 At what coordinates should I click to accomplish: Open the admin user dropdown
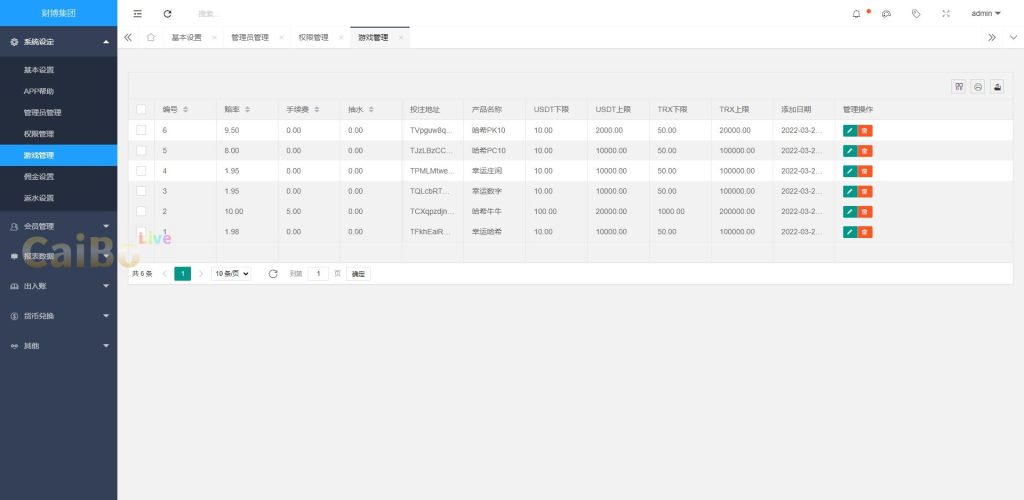pyautogui.click(x=986, y=13)
